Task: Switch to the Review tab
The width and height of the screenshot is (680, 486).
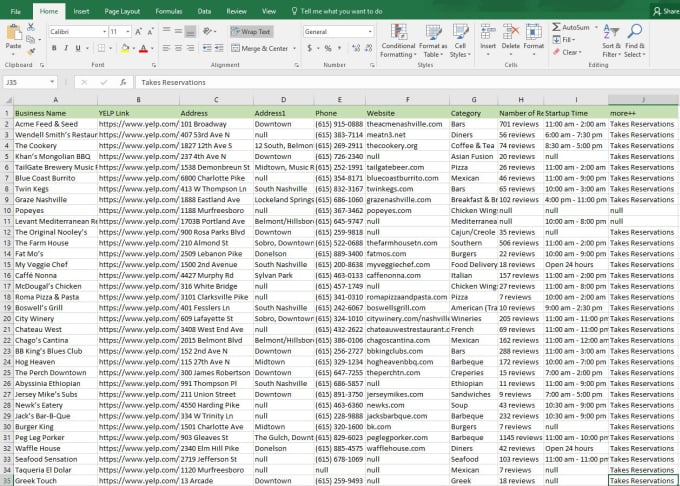Action: coord(236,11)
